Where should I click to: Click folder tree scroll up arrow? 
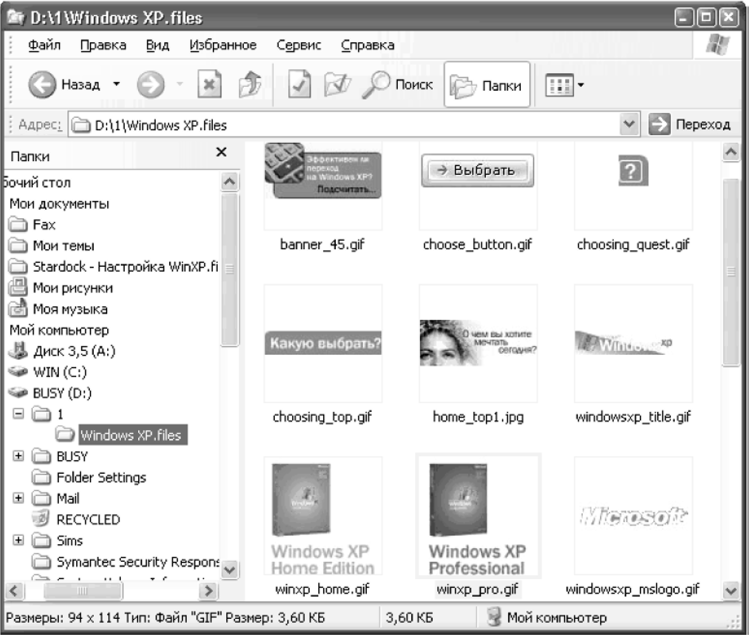click(230, 182)
